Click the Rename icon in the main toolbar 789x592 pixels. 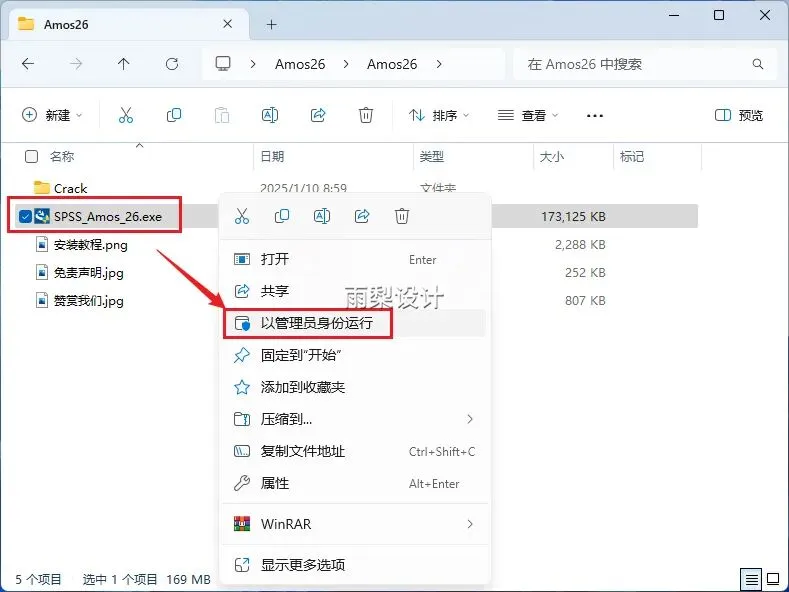click(270, 115)
